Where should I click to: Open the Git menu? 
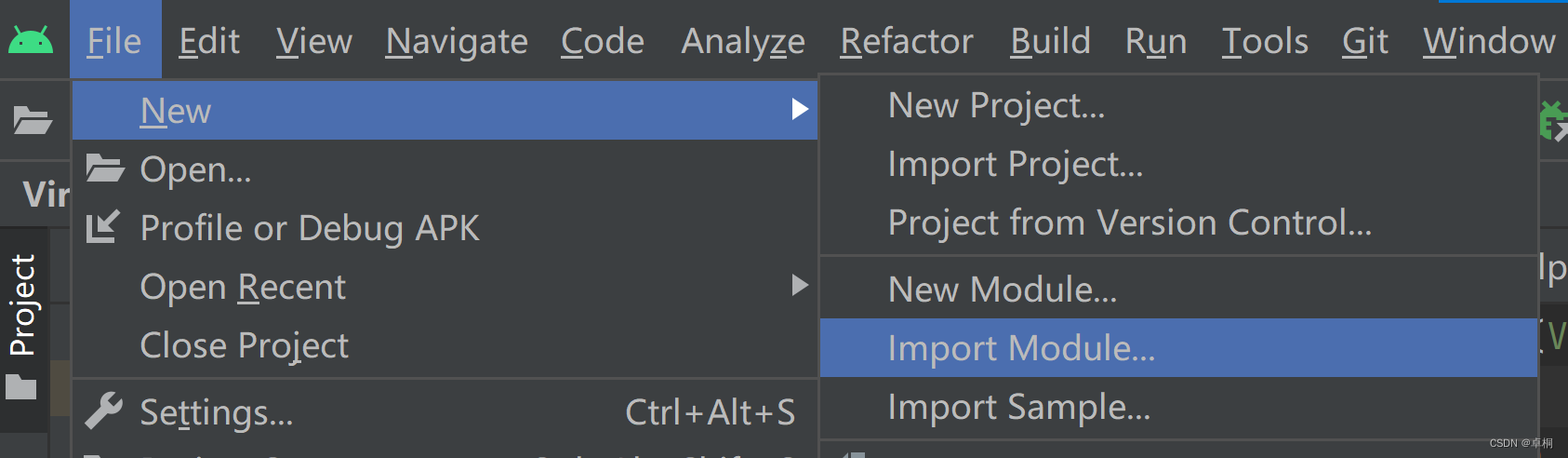pyautogui.click(x=1364, y=41)
